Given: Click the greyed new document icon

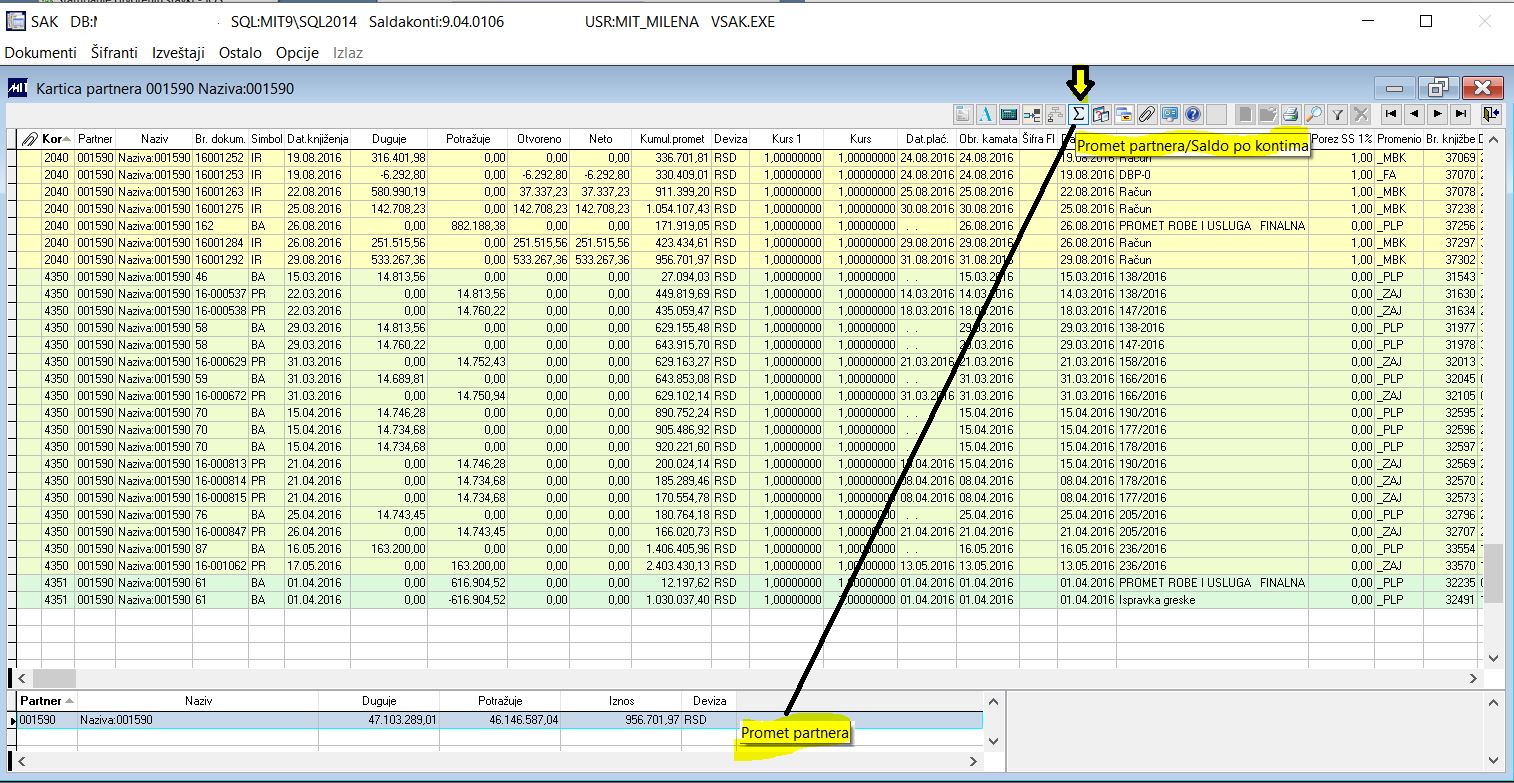Looking at the screenshot, I should pyautogui.click(x=1245, y=114).
